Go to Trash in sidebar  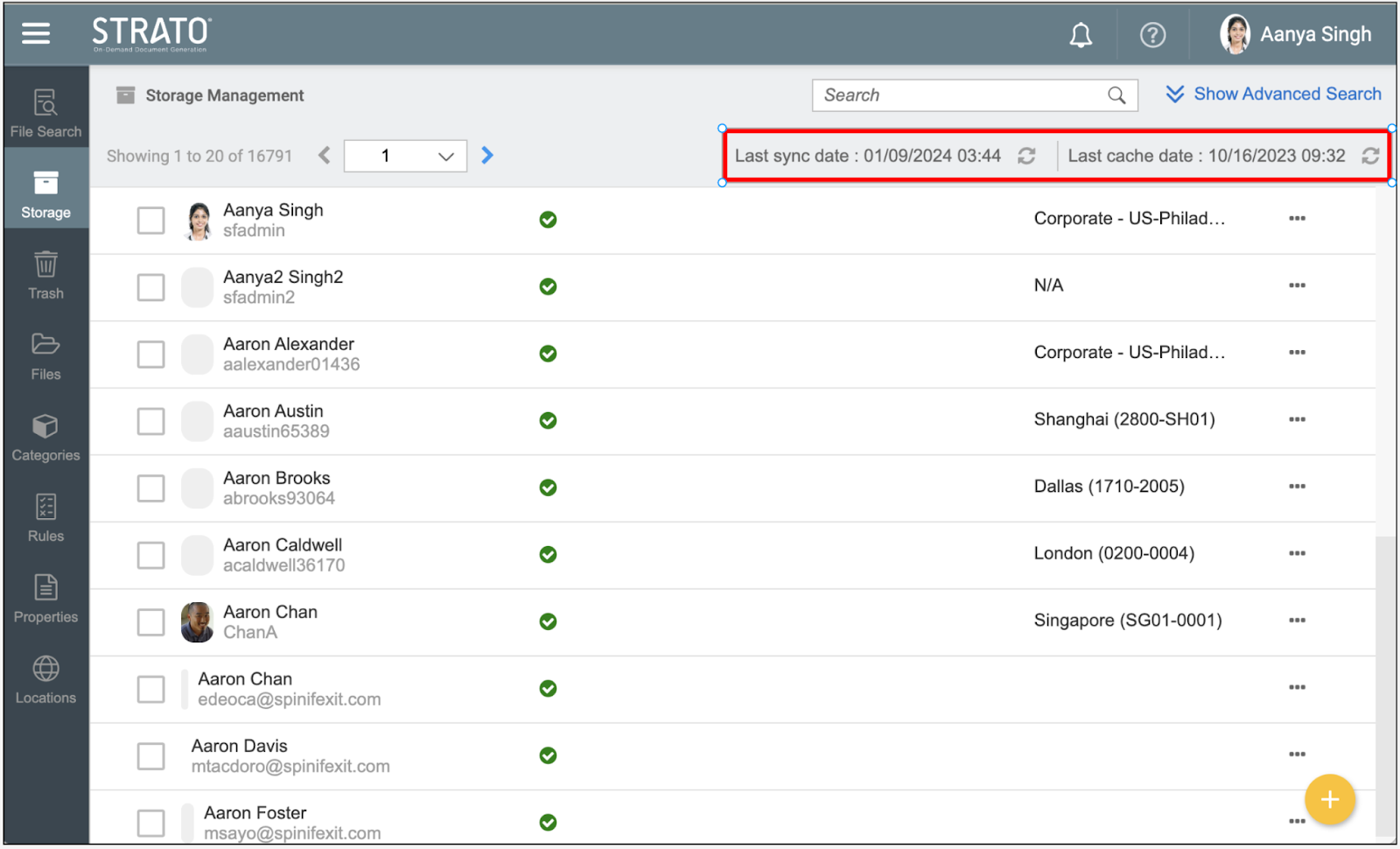click(45, 275)
